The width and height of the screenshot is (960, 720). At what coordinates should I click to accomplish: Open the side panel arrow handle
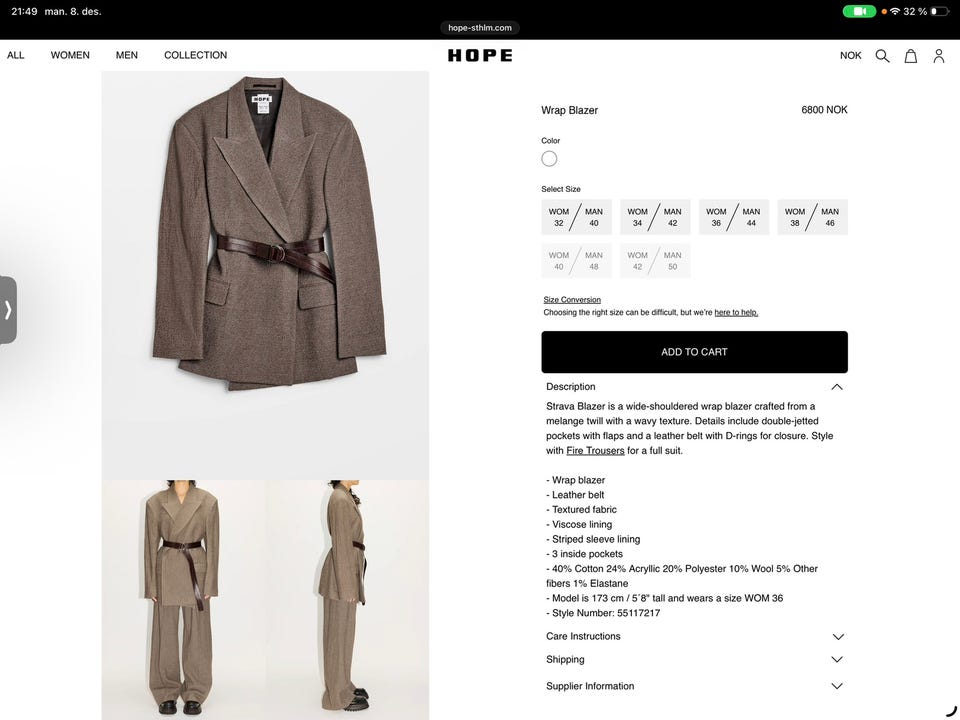pyautogui.click(x=8, y=310)
